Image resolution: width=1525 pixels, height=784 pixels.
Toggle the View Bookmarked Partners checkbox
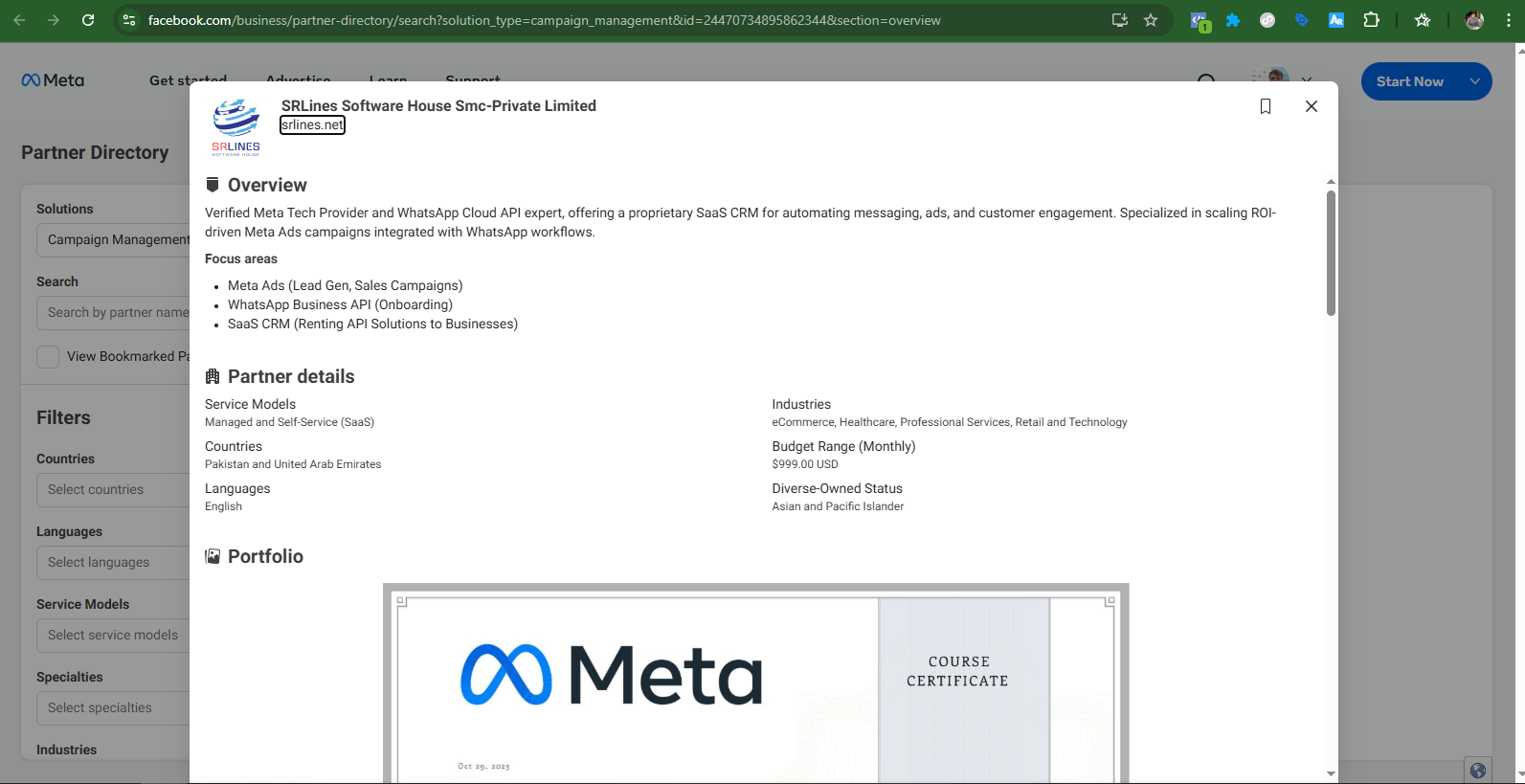pyautogui.click(x=48, y=357)
